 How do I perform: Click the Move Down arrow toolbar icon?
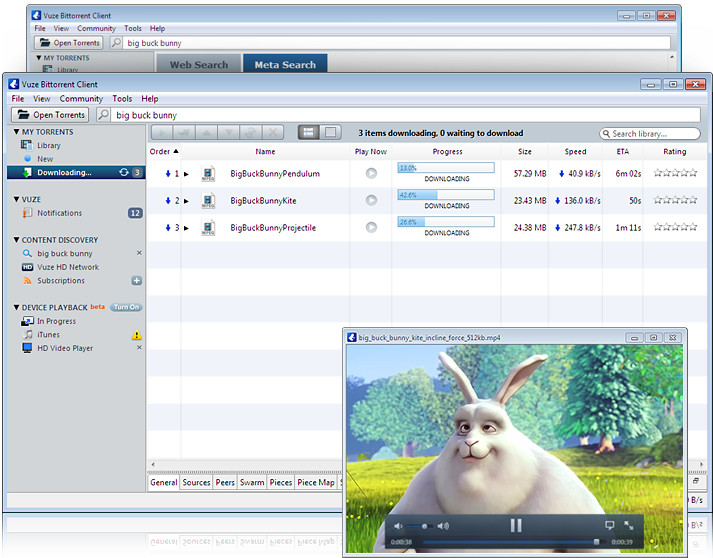tap(229, 133)
